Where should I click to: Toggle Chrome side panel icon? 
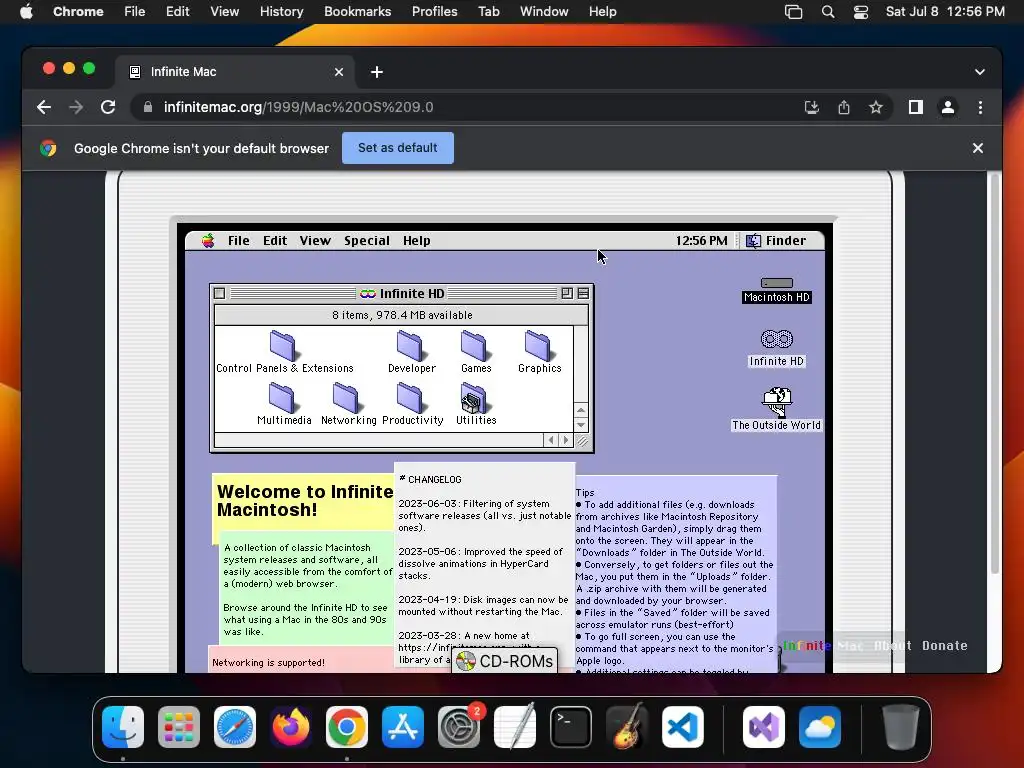point(916,107)
